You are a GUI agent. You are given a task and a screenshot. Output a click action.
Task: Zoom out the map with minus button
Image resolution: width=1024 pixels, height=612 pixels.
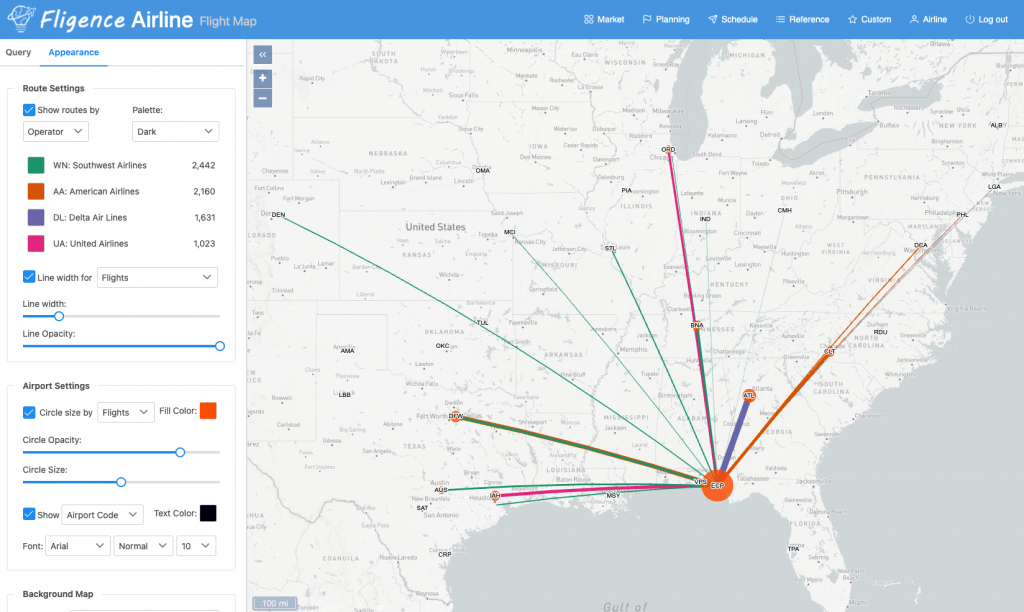tap(263, 99)
